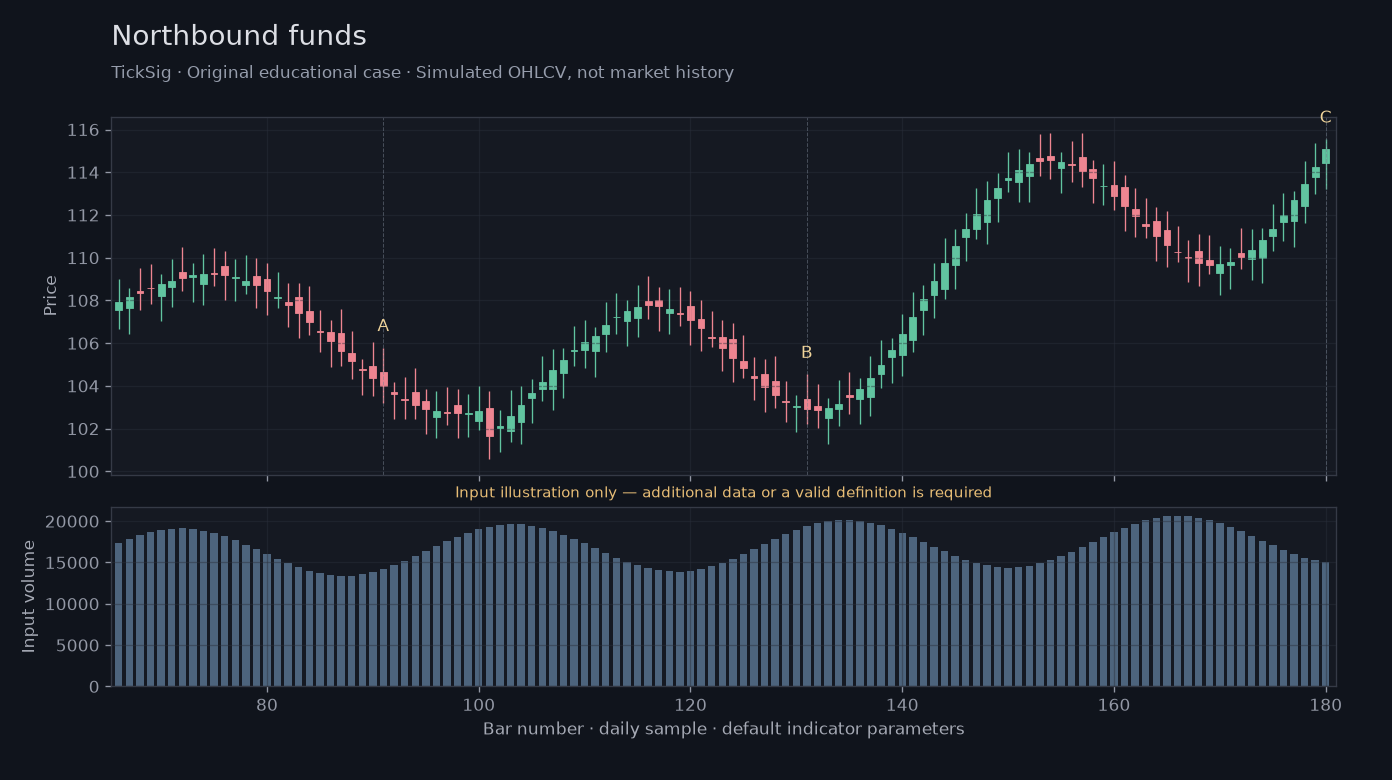
Task: Click the 15000 volume axis tick
Action: point(74,563)
